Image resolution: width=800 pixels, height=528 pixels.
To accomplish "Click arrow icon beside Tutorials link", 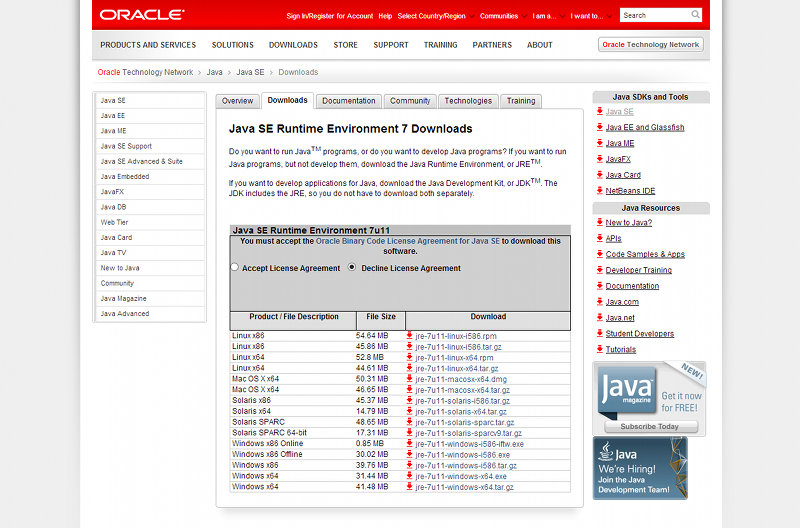I will coord(599,349).
